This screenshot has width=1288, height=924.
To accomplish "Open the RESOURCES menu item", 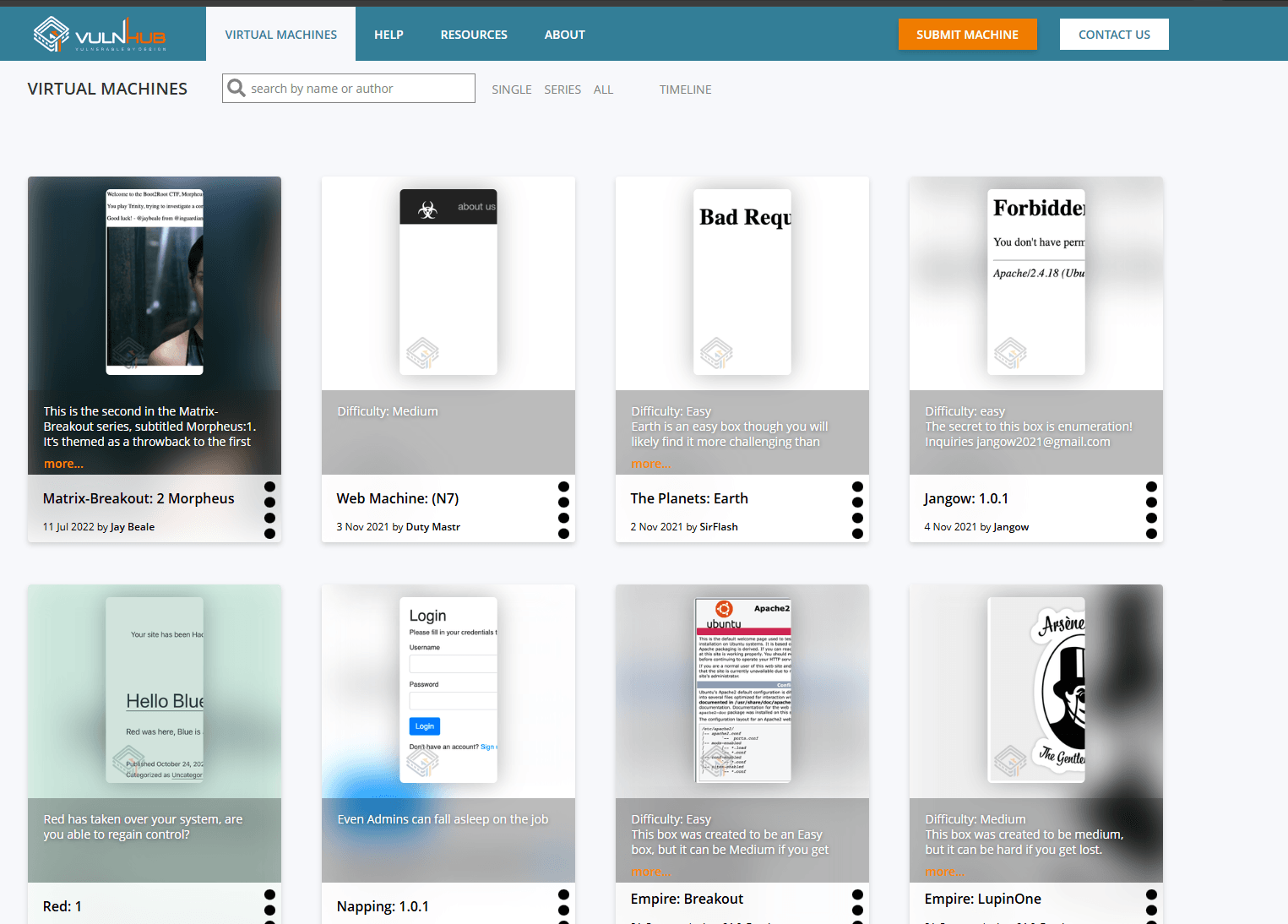I will 474,35.
